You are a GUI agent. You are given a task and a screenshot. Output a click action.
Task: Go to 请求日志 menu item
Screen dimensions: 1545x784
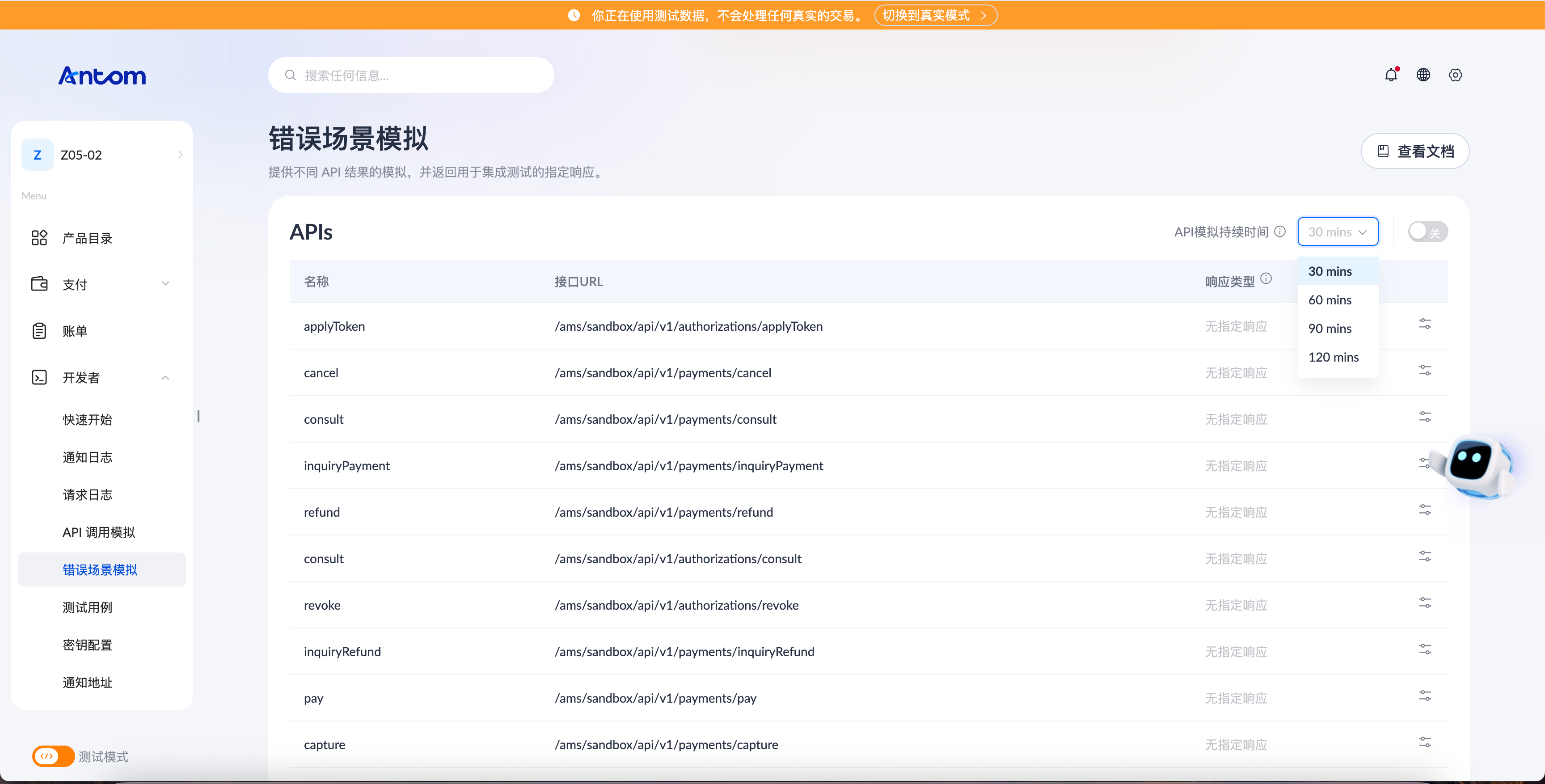pos(88,495)
